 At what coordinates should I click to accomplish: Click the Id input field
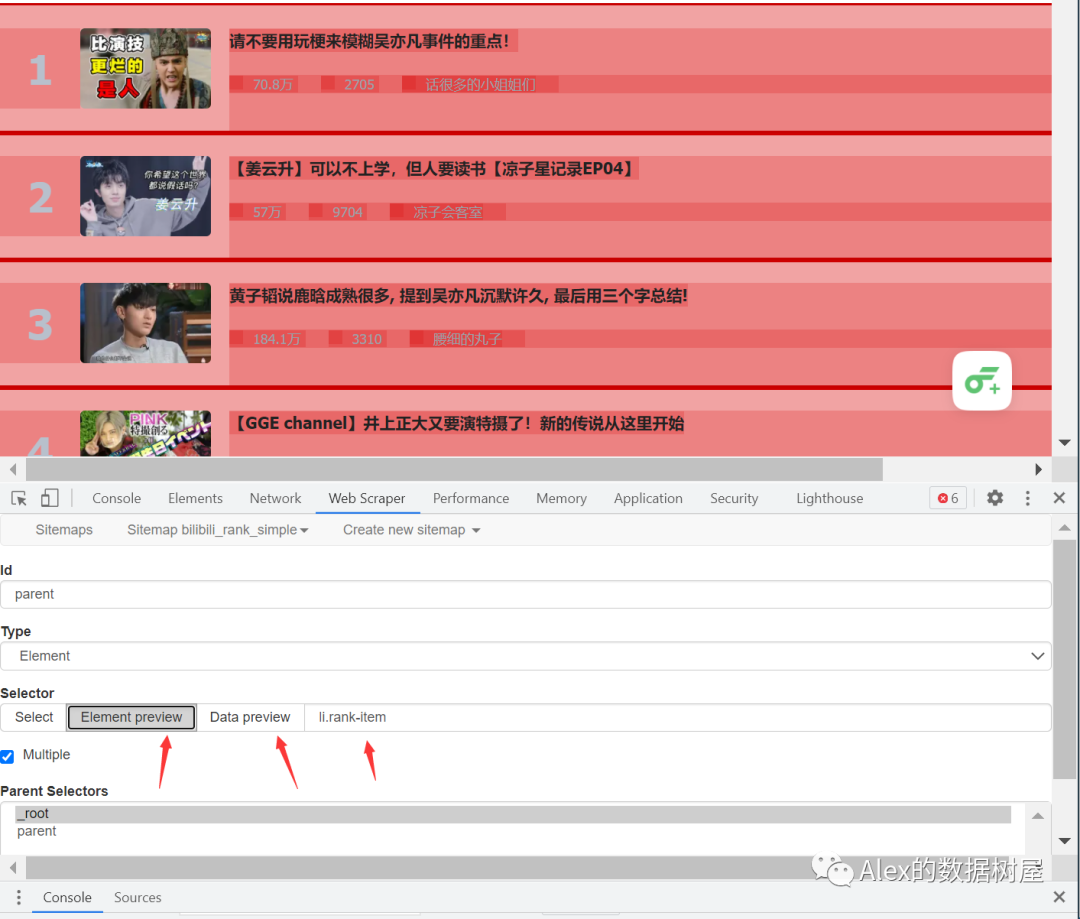[x=526, y=594]
